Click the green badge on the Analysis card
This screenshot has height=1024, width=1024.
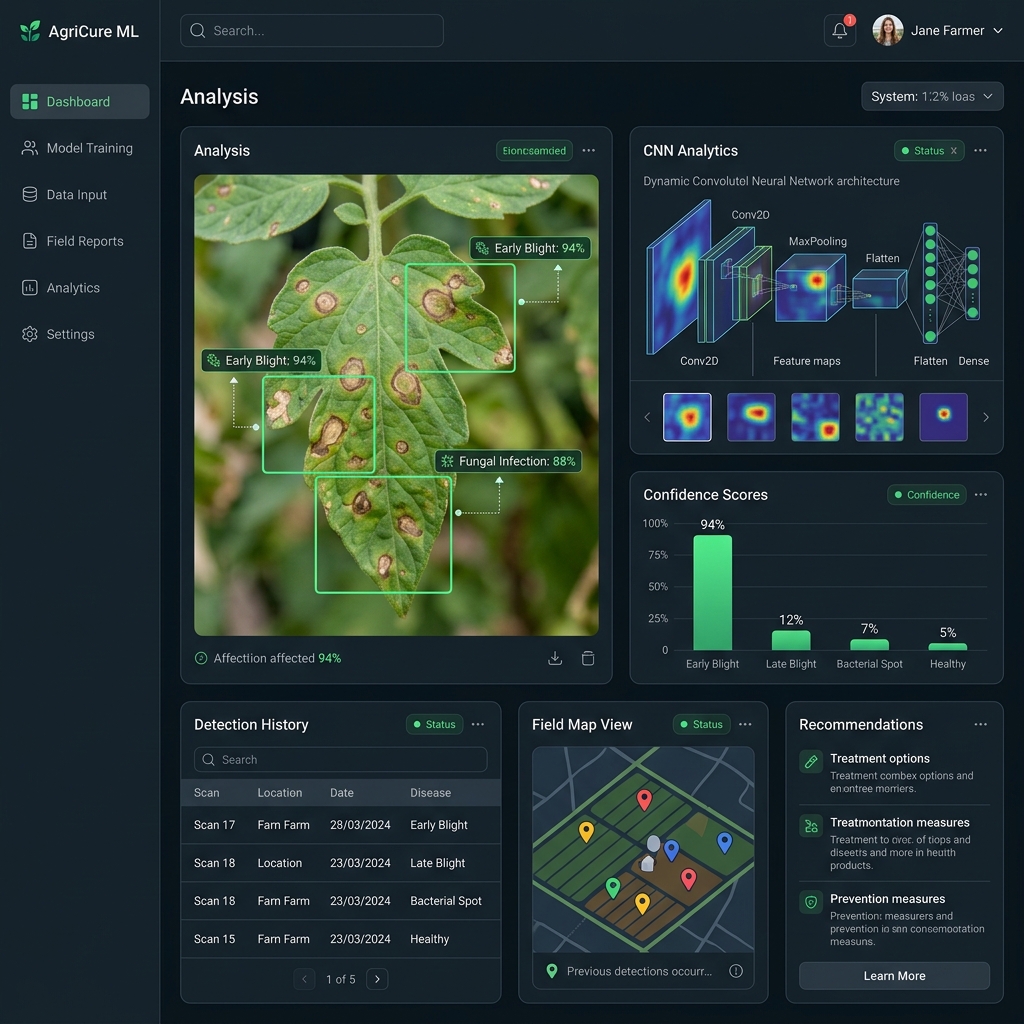[534, 150]
